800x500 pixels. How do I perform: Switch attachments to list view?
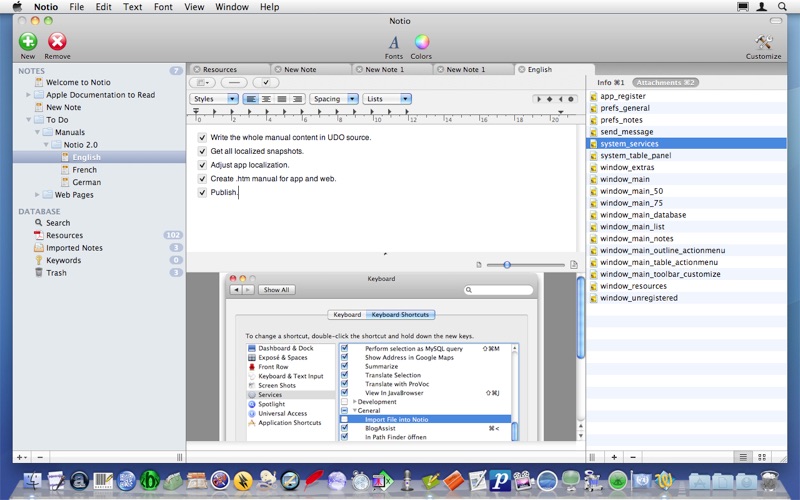tap(743, 457)
